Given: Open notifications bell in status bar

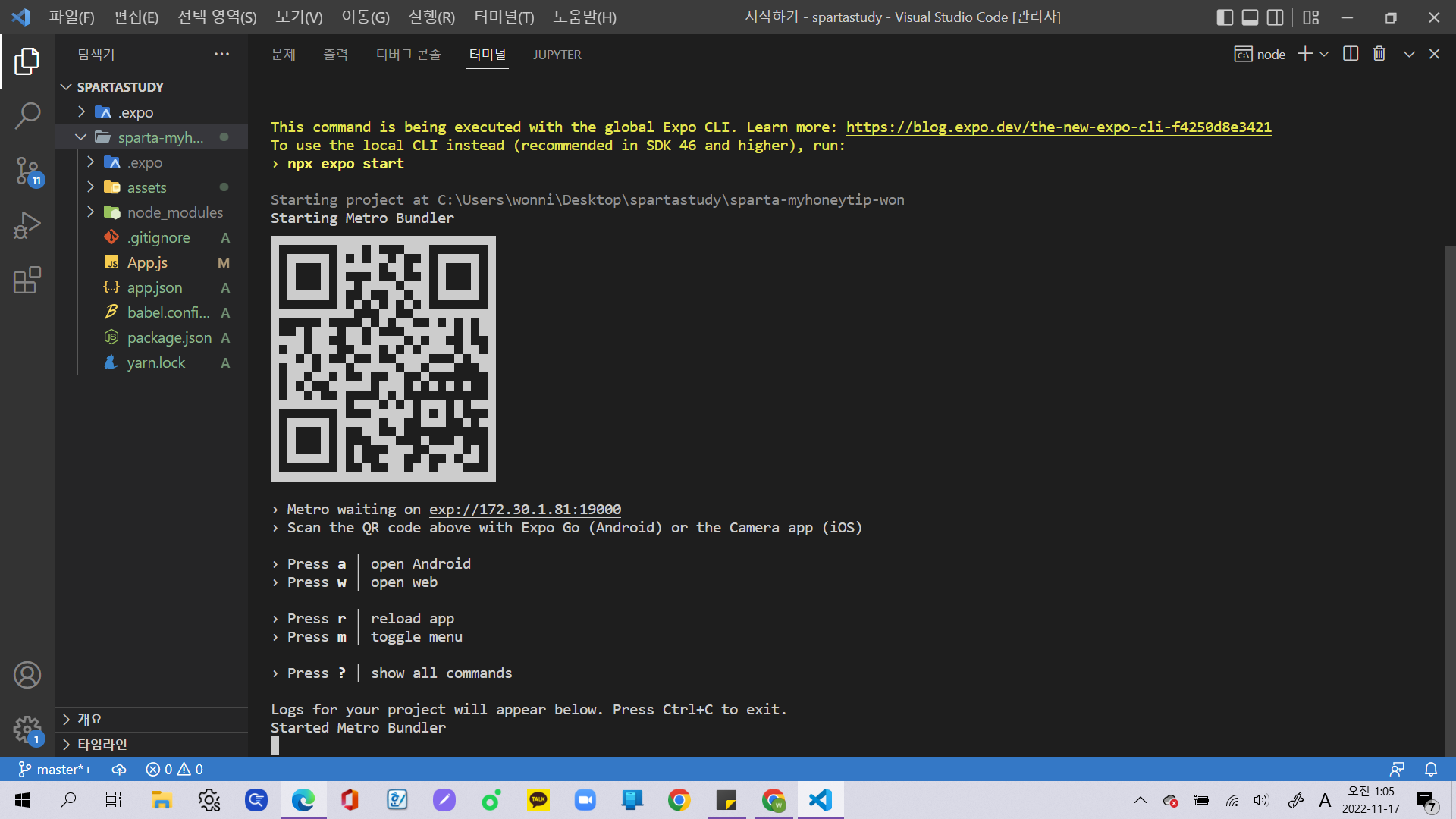Looking at the screenshot, I should tap(1431, 770).
